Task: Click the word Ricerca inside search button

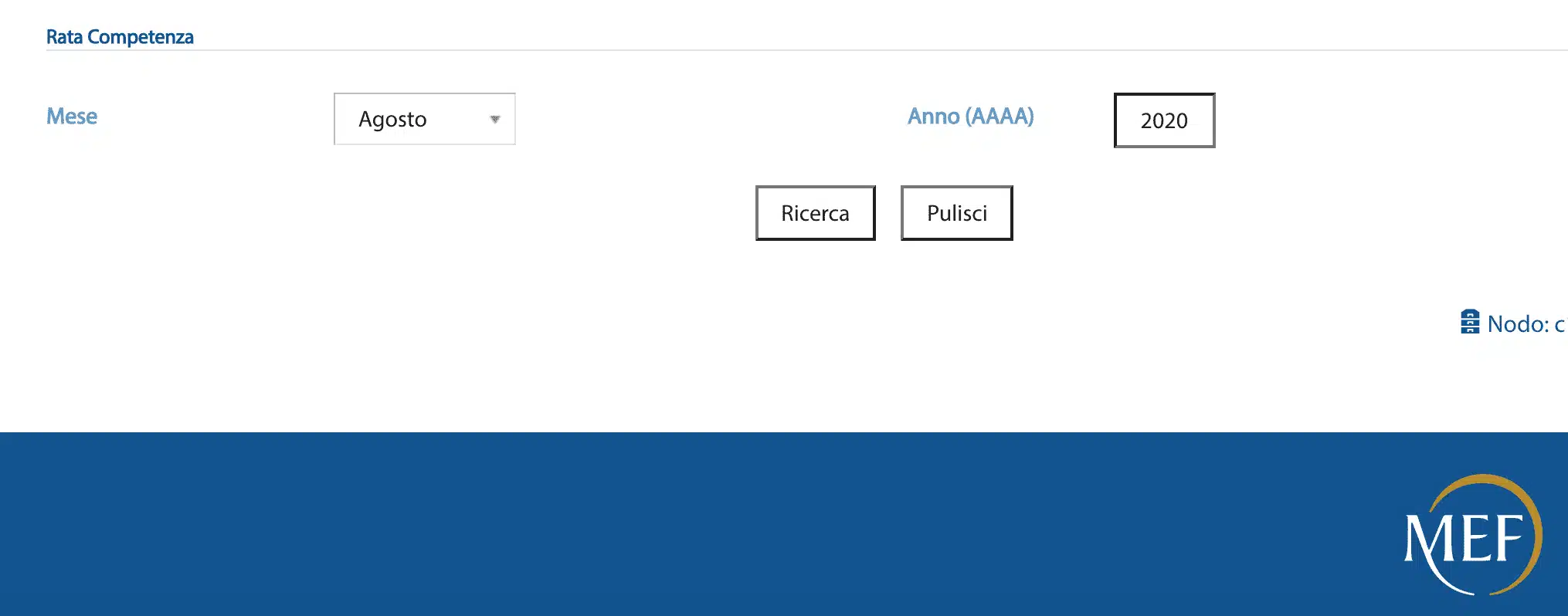Action: coord(815,213)
